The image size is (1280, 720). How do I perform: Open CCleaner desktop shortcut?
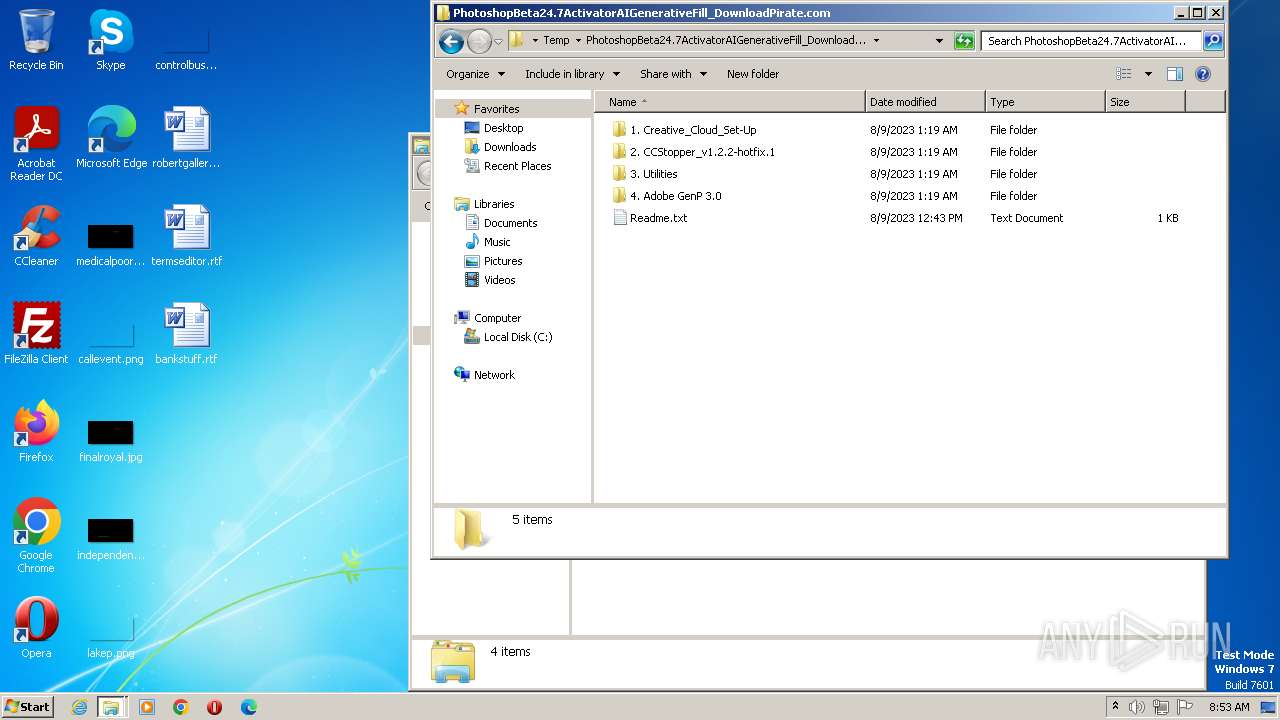pos(36,235)
